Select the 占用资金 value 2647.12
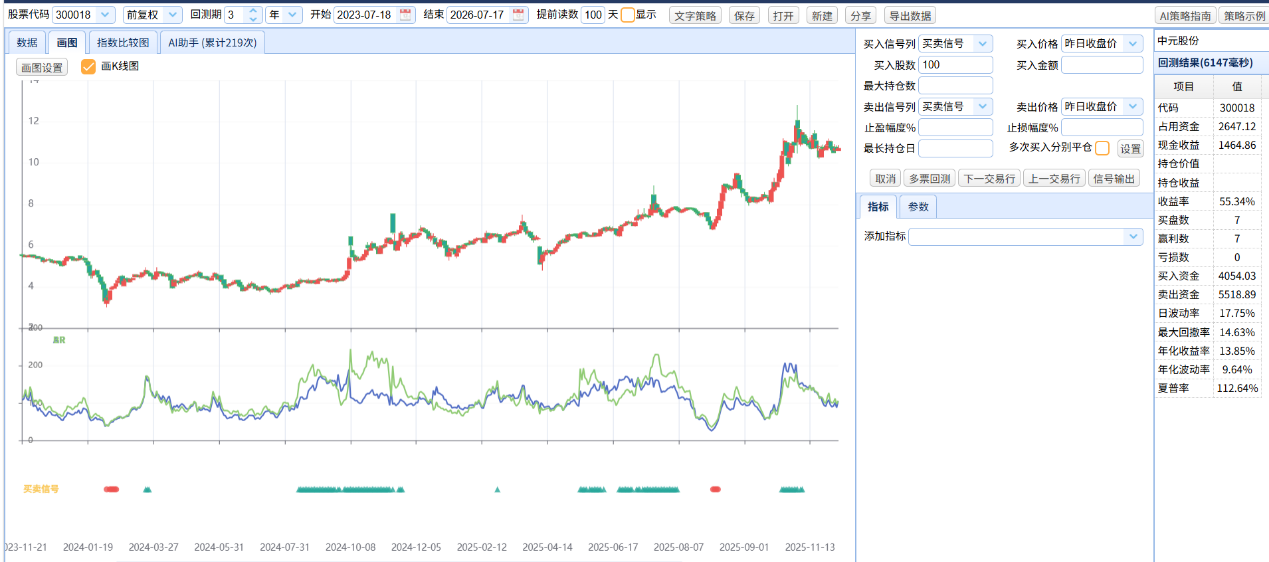The height and width of the screenshot is (562, 1269). pyautogui.click(x=1237, y=126)
